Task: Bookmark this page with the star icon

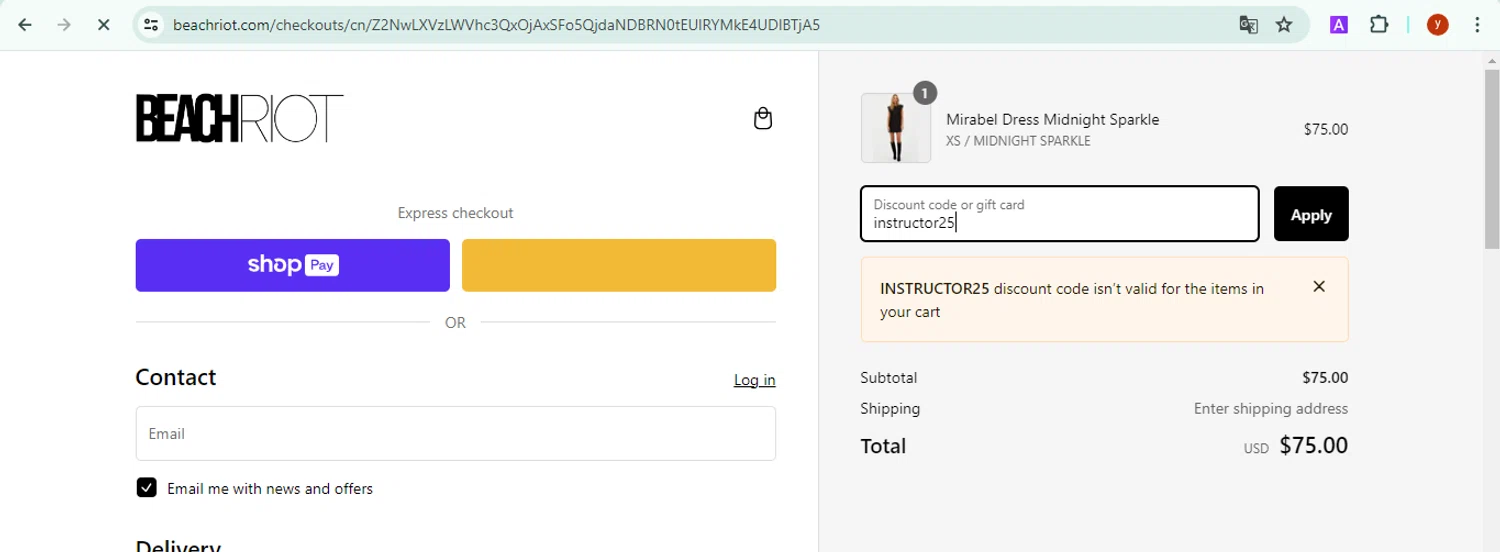Action: click(1284, 25)
